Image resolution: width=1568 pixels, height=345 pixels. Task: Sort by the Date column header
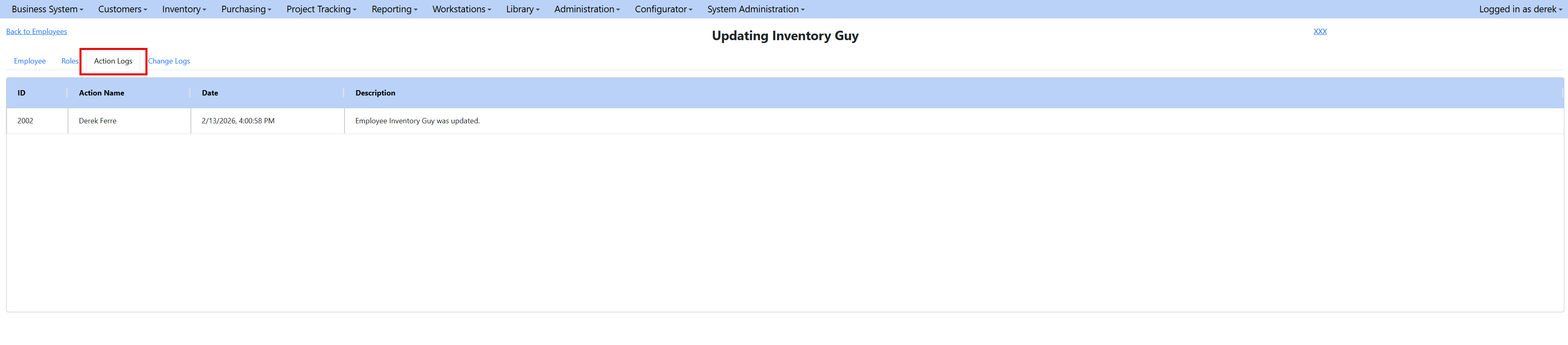pos(210,93)
